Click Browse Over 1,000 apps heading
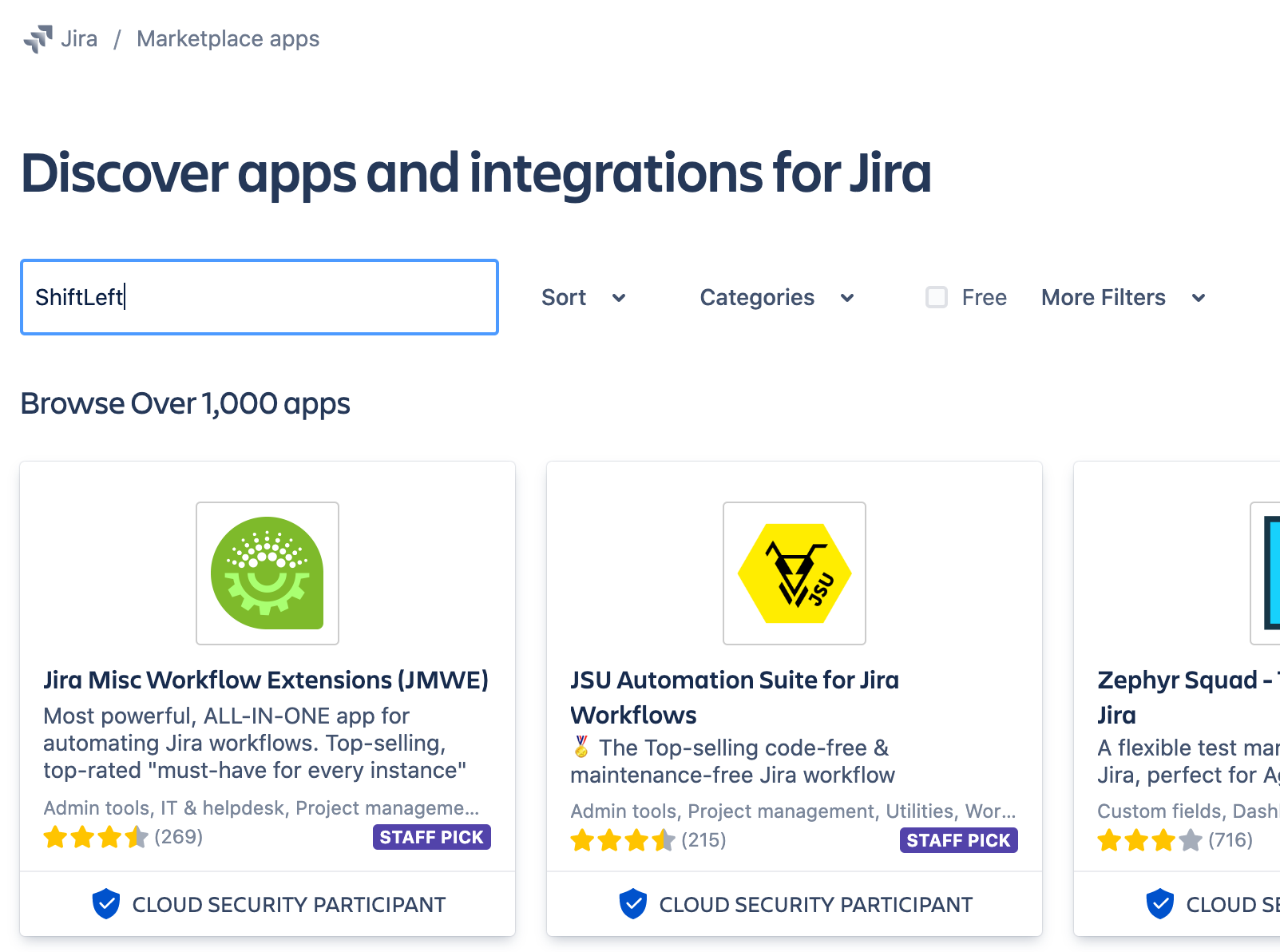Viewport: 1280px width, 952px height. tap(185, 404)
